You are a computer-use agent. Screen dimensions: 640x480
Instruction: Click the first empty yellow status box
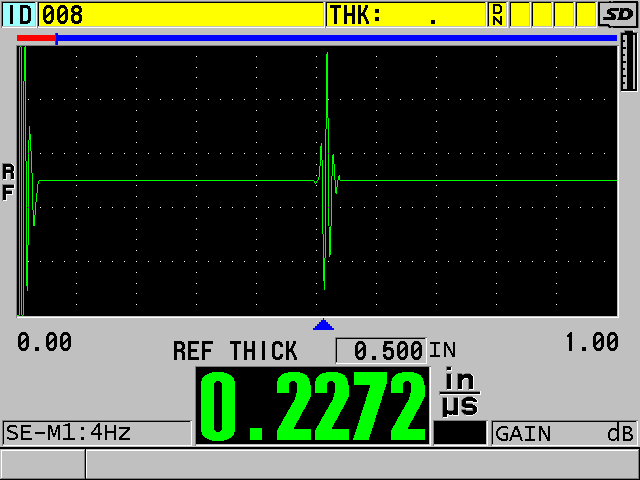click(521, 14)
